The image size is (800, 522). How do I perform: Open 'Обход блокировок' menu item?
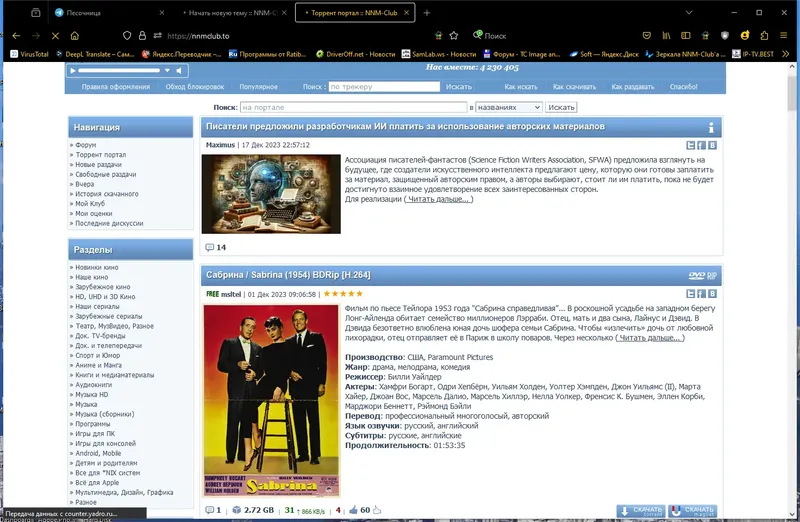click(x=195, y=87)
